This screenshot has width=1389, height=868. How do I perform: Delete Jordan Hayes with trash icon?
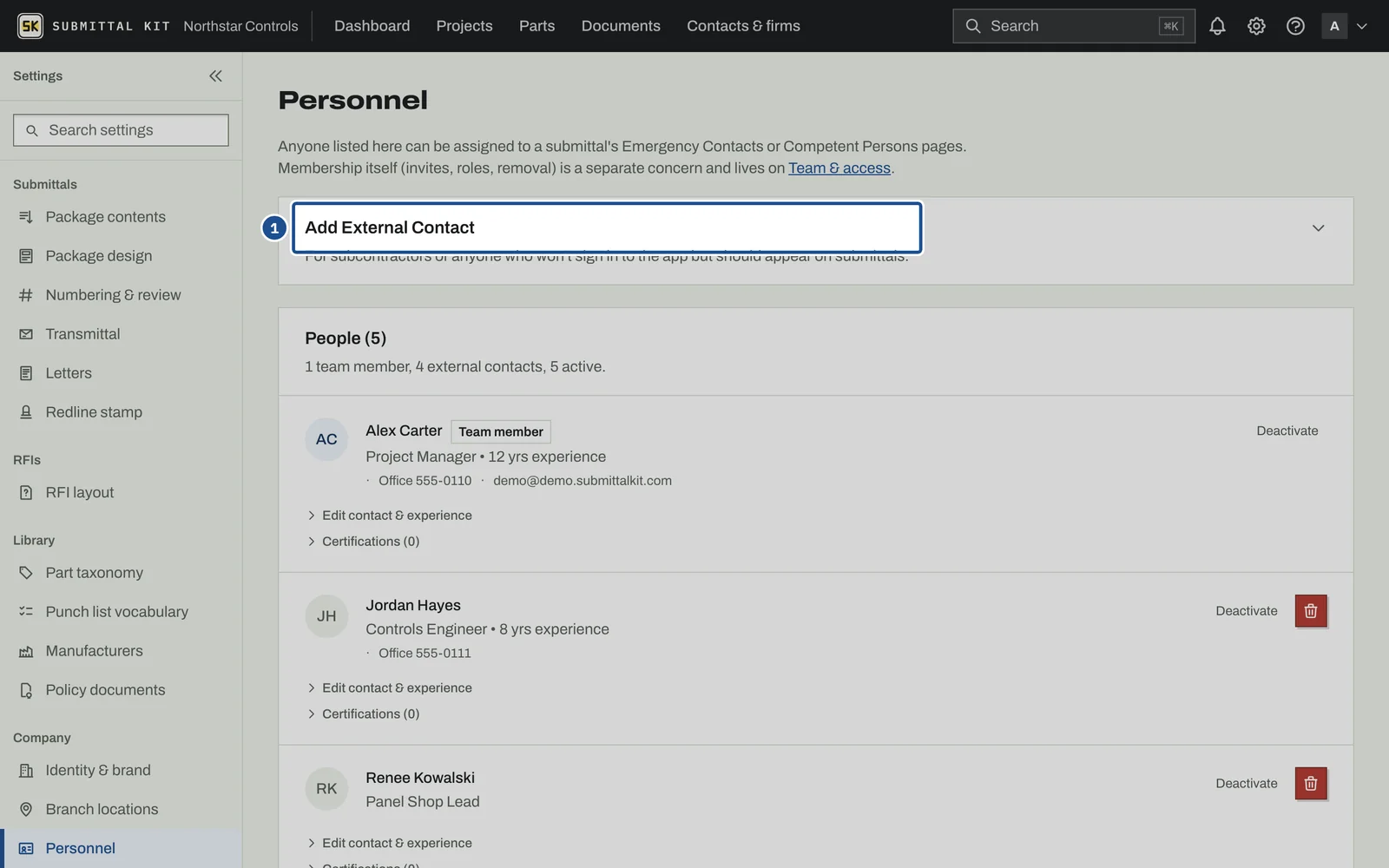click(1311, 611)
